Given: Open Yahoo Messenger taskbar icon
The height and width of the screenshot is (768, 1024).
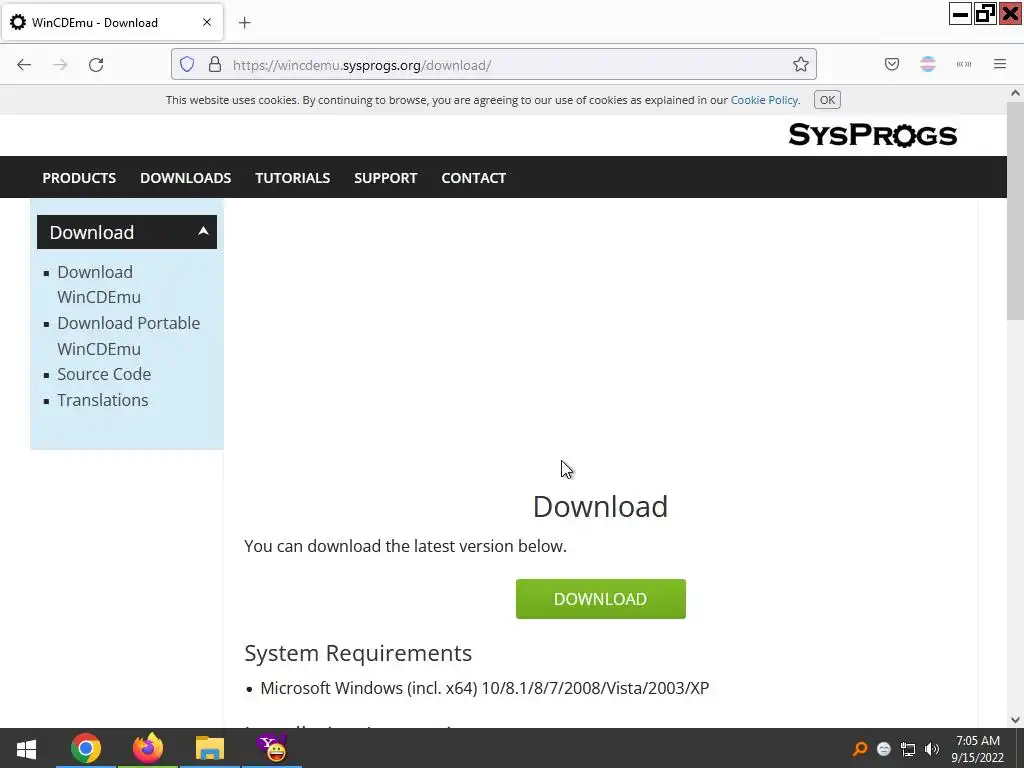Looking at the screenshot, I should pos(272,748).
